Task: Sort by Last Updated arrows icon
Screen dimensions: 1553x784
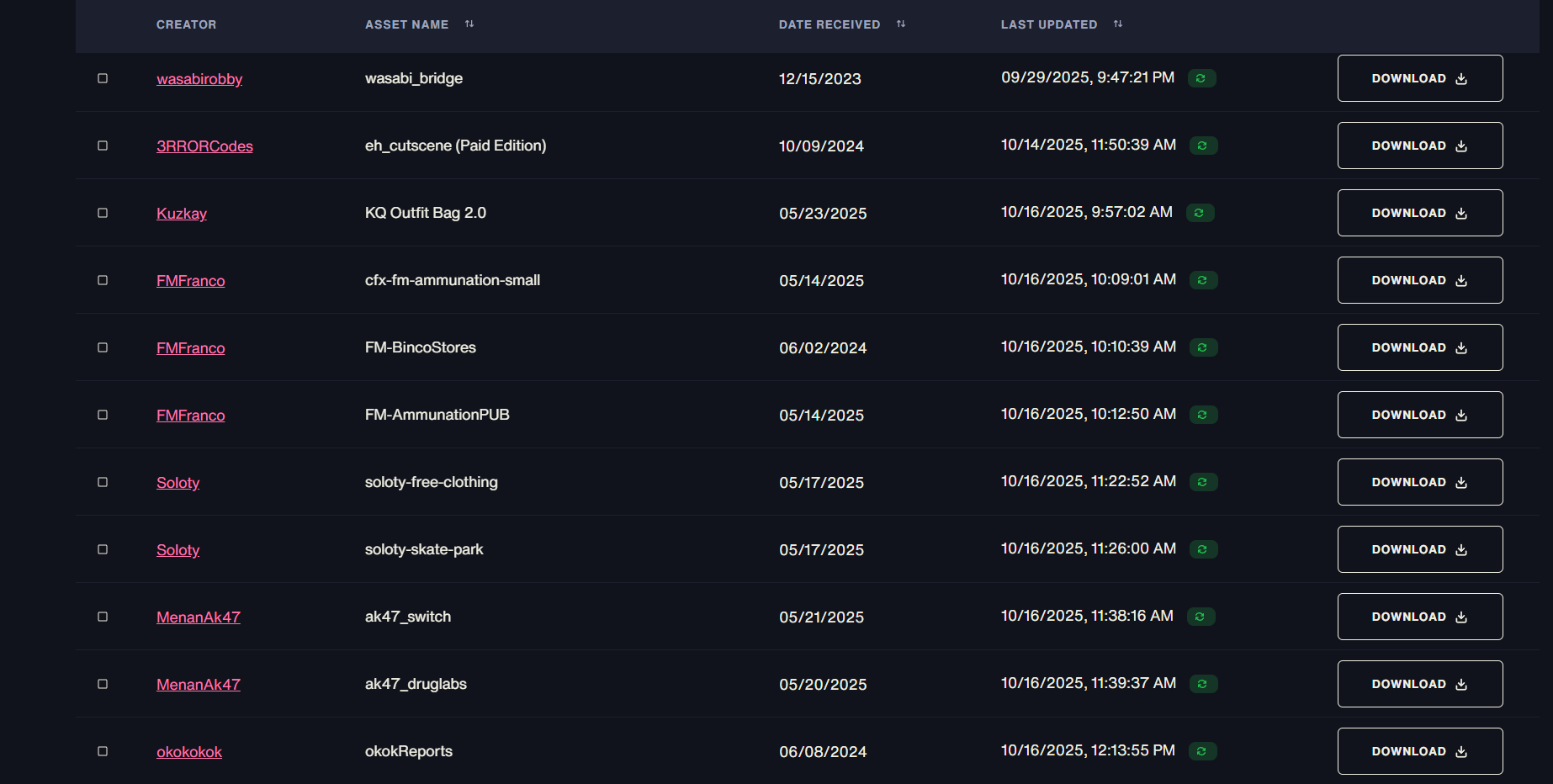Action: (x=1118, y=24)
